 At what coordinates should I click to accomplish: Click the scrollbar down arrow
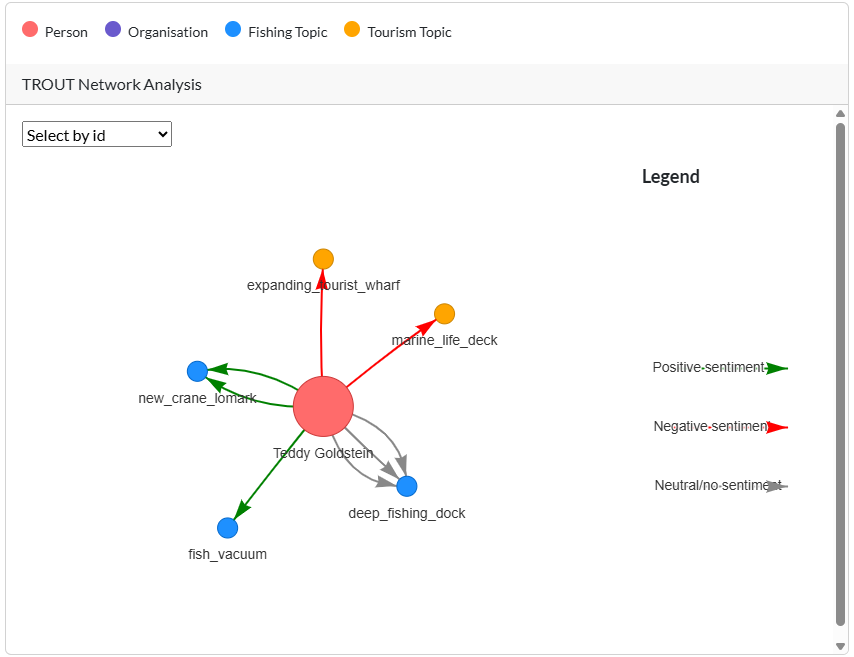pos(840,645)
